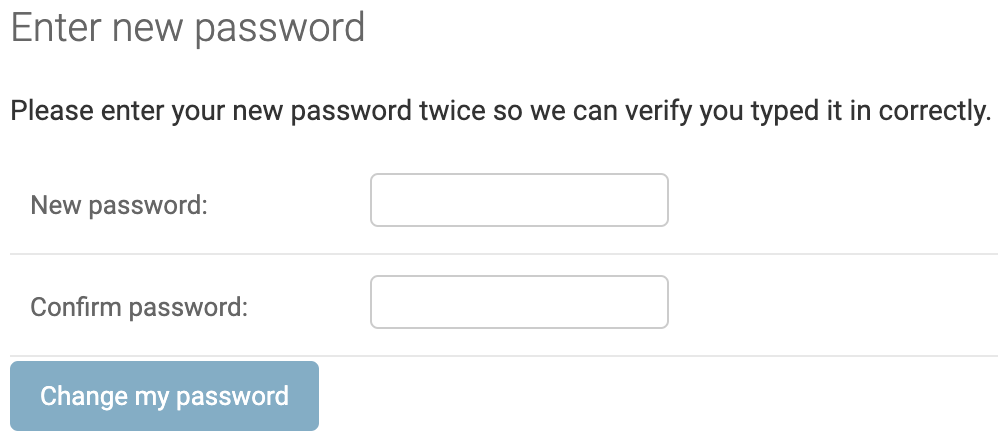Click the word "Confirm" in the second label
This screenshot has width=998, height=444.
(77, 307)
